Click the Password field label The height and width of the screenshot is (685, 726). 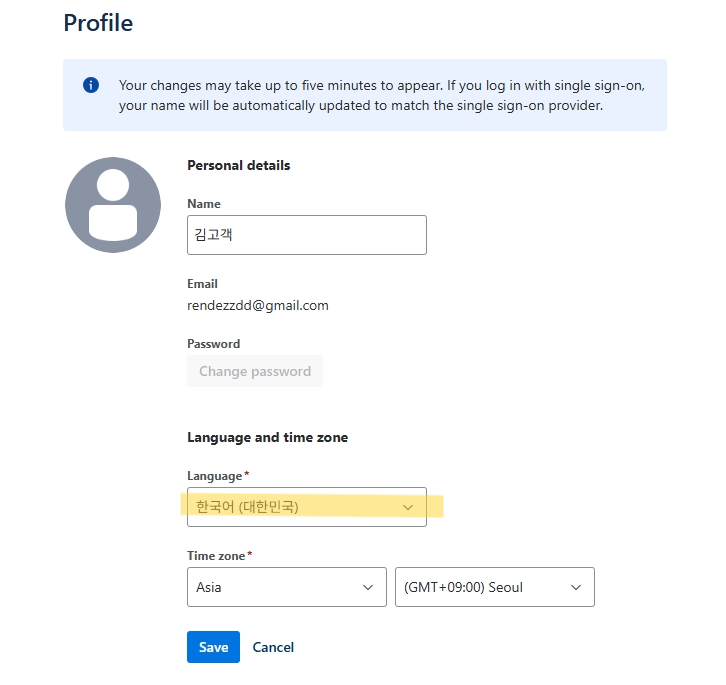pyautogui.click(x=213, y=344)
